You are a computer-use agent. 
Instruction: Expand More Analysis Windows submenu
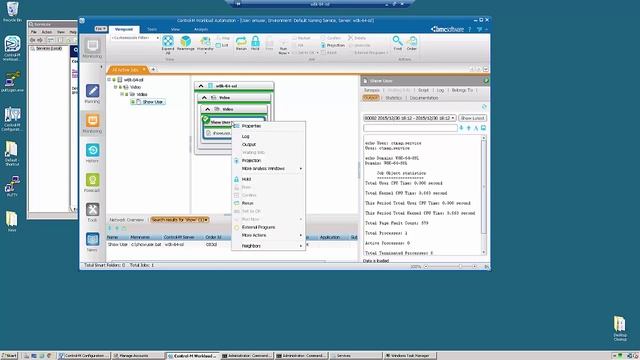click(x=269, y=169)
